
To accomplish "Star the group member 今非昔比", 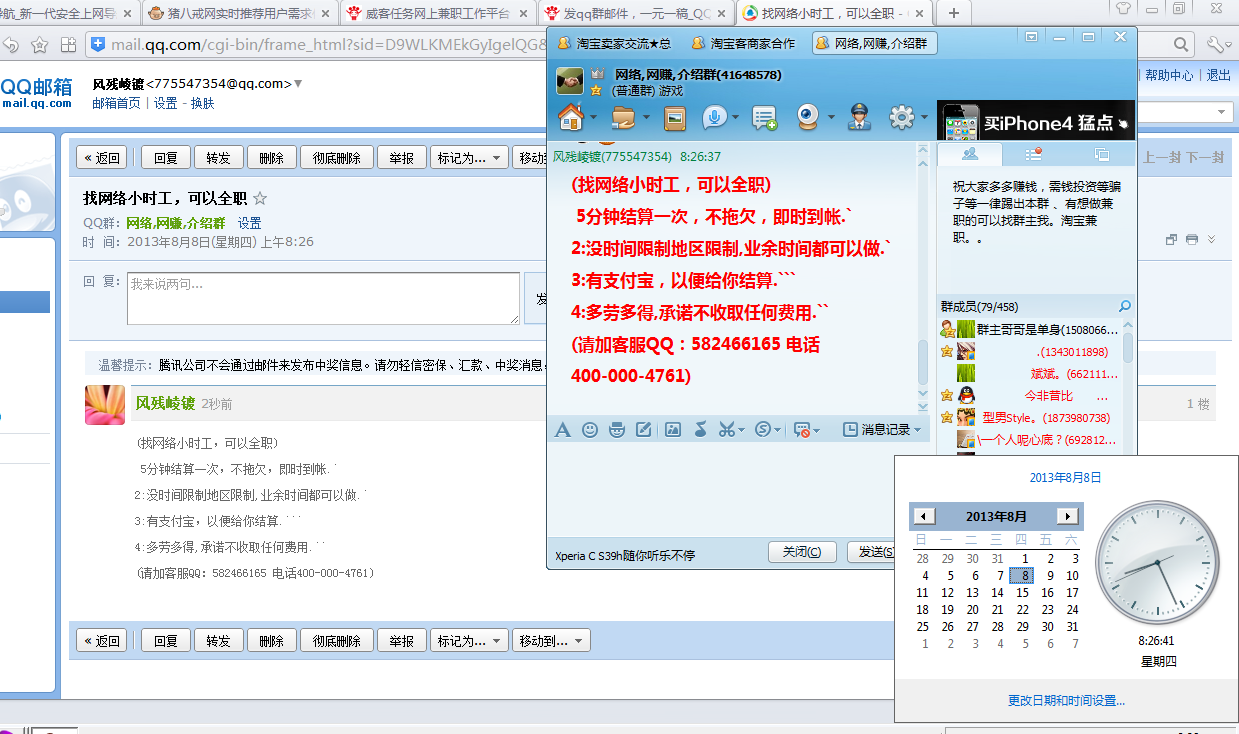I will pyautogui.click(x=946, y=395).
